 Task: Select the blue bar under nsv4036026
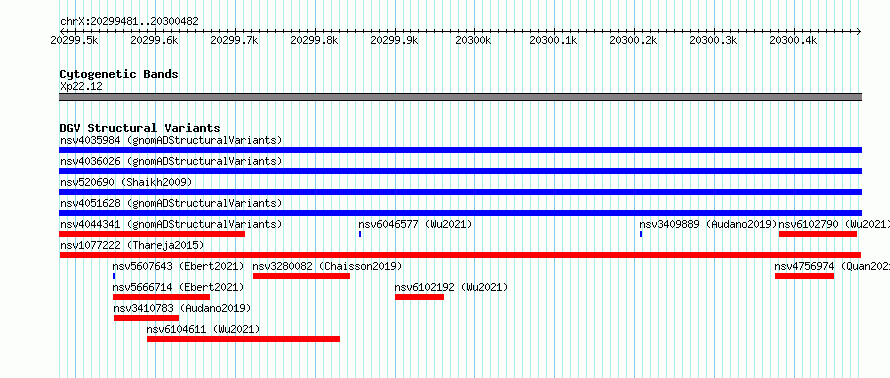pyautogui.click(x=460, y=171)
